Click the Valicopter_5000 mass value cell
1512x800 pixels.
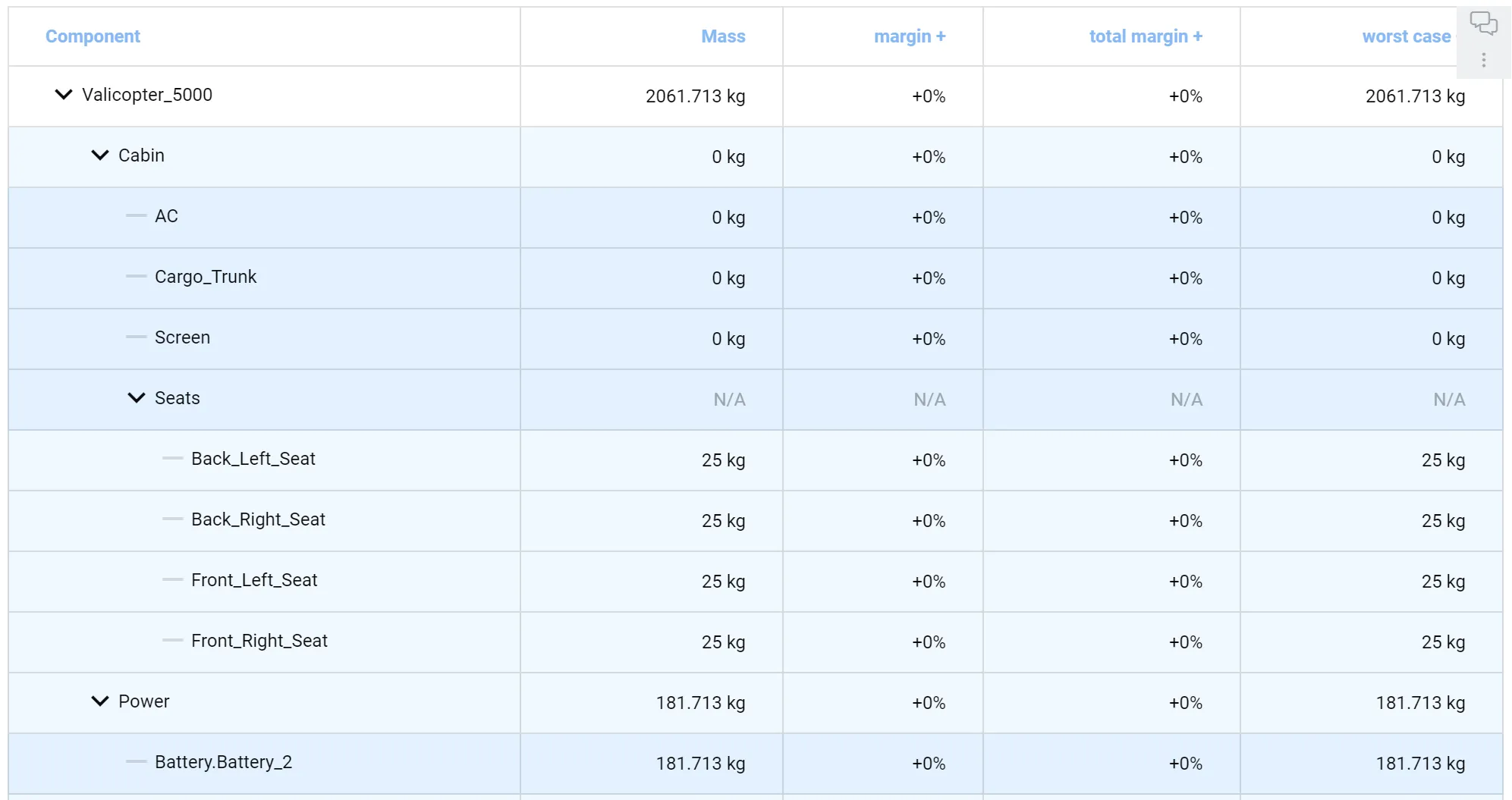[x=695, y=96]
